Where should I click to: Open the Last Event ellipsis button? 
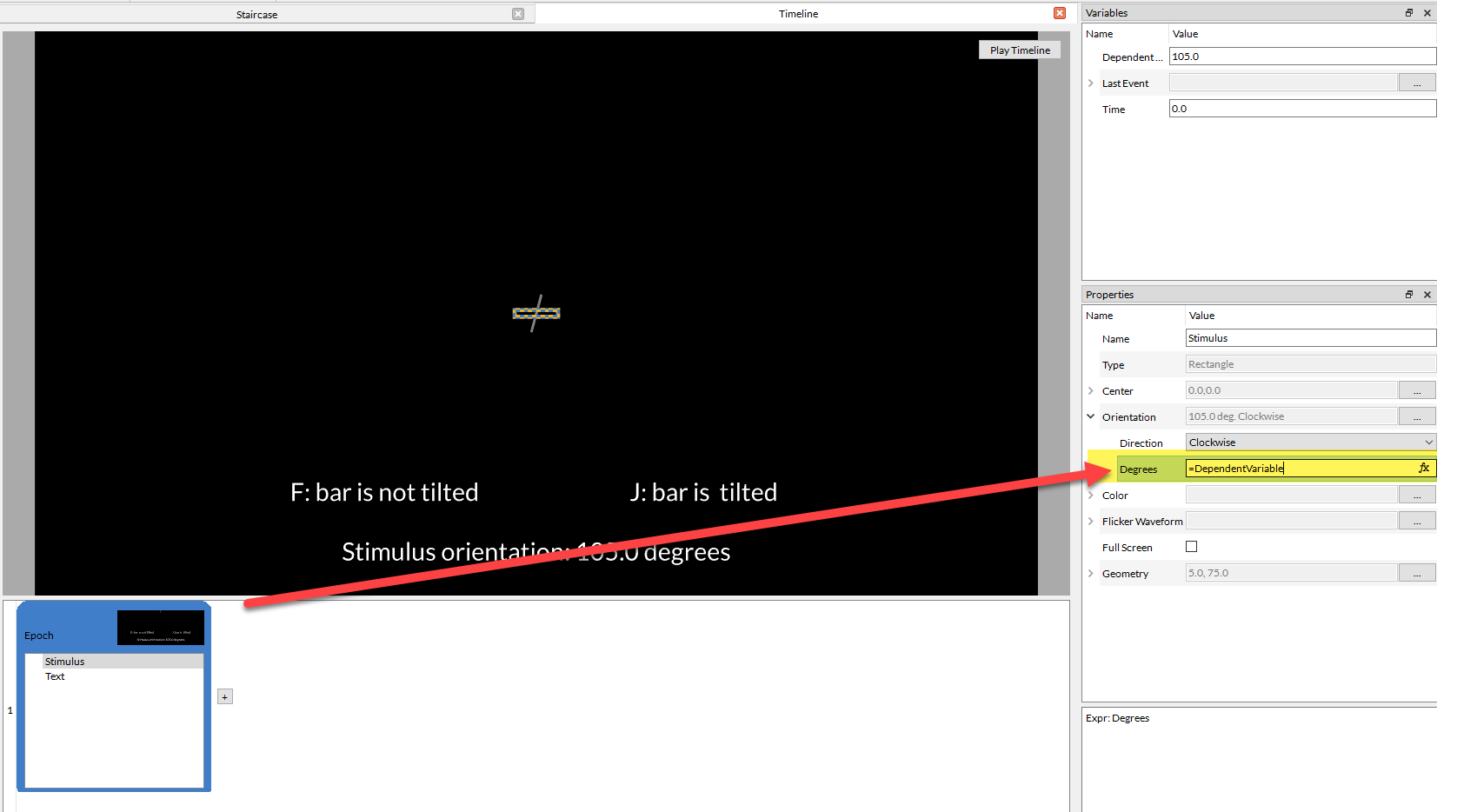(1416, 83)
